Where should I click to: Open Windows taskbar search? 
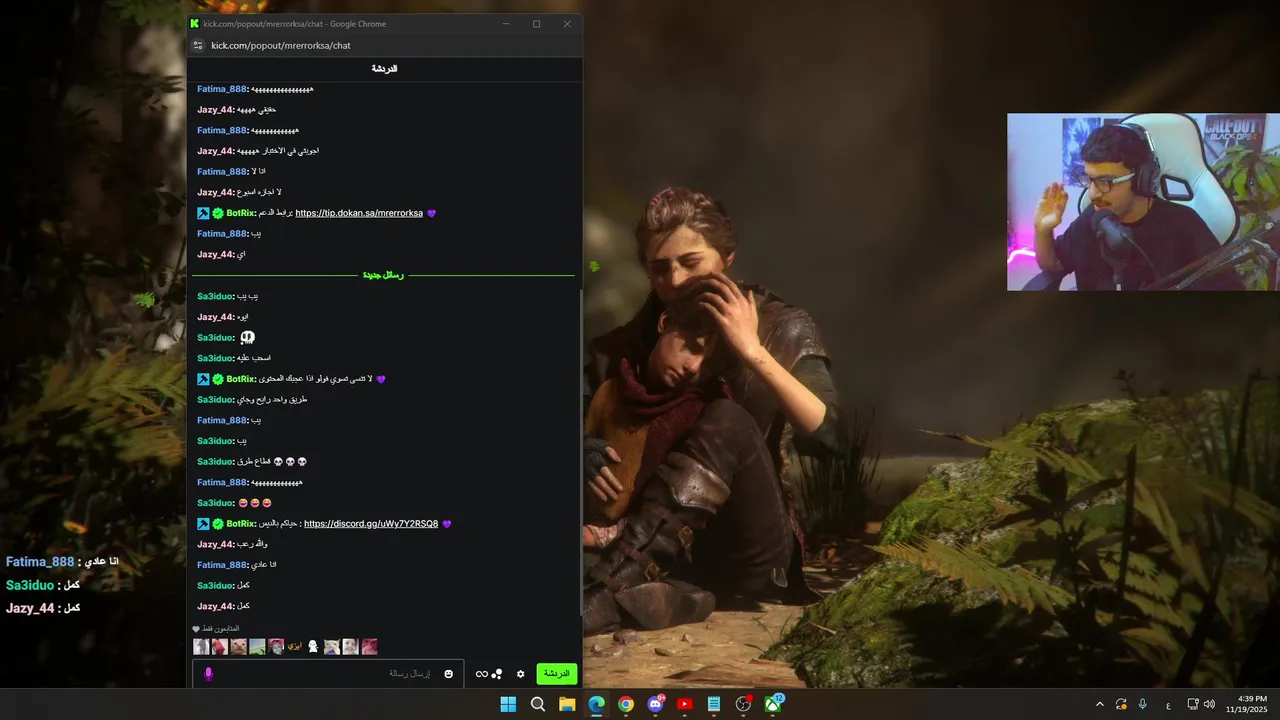tap(538, 704)
